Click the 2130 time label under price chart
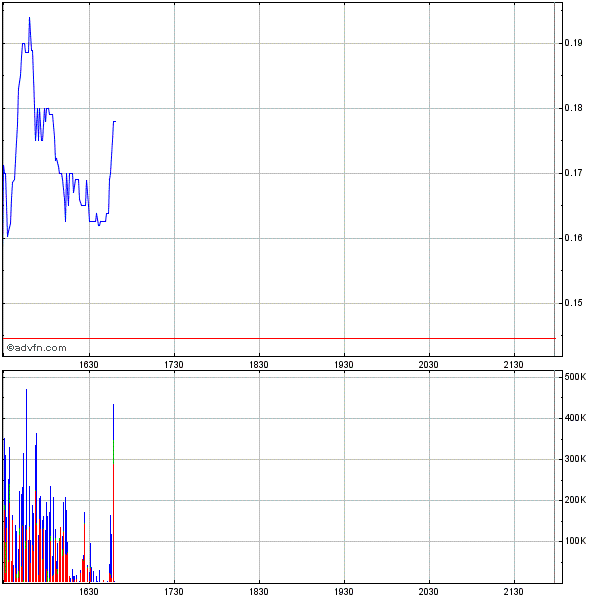Viewport: 600px width, 600px height. pyautogui.click(x=514, y=365)
